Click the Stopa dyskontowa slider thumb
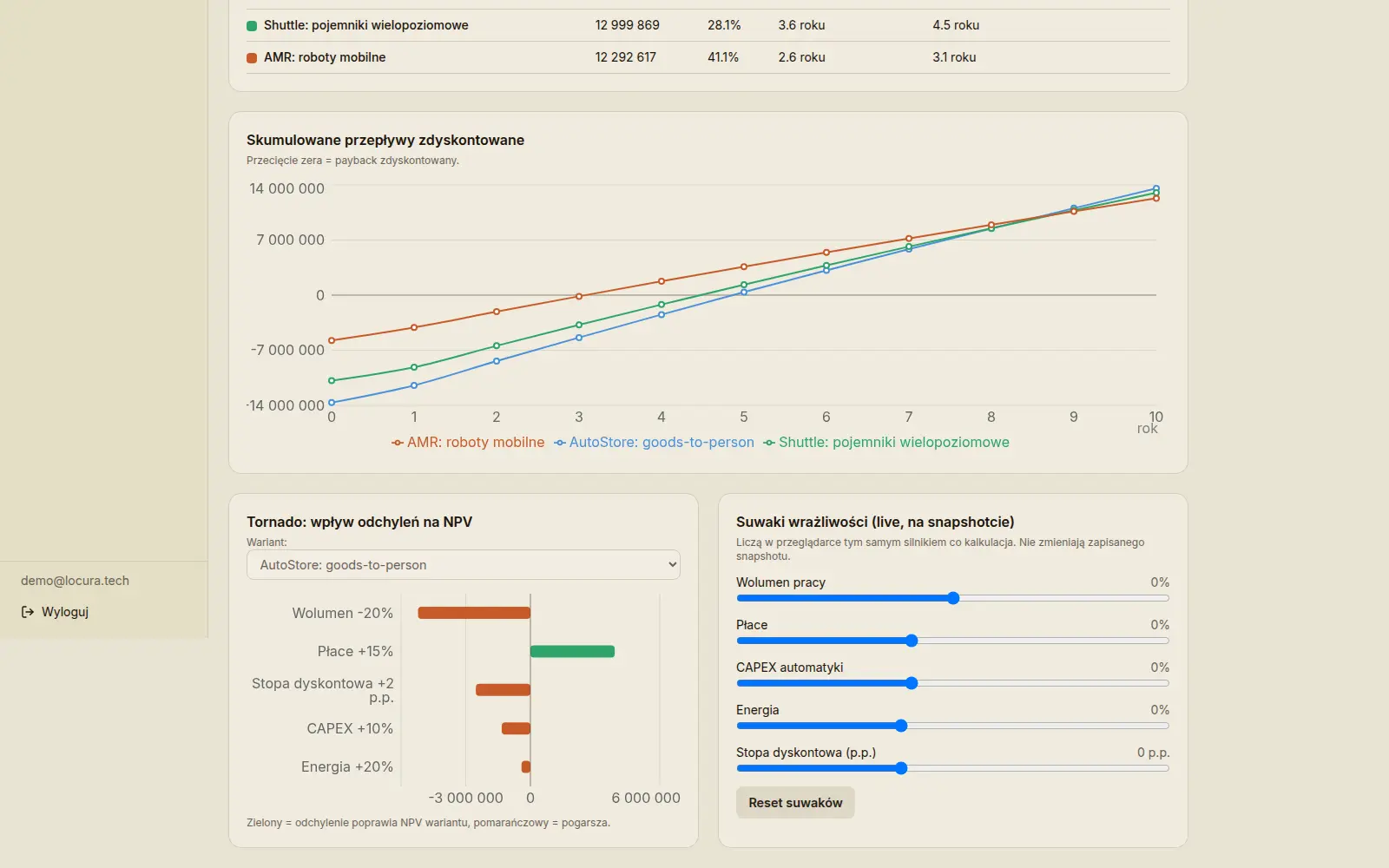The height and width of the screenshot is (868, 1389). coord(901,768)
